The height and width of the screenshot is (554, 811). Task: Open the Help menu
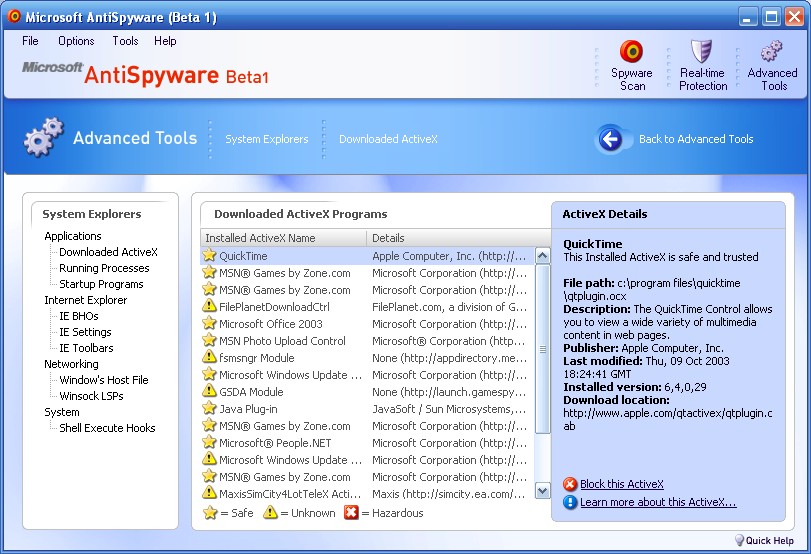pos(165,41)
